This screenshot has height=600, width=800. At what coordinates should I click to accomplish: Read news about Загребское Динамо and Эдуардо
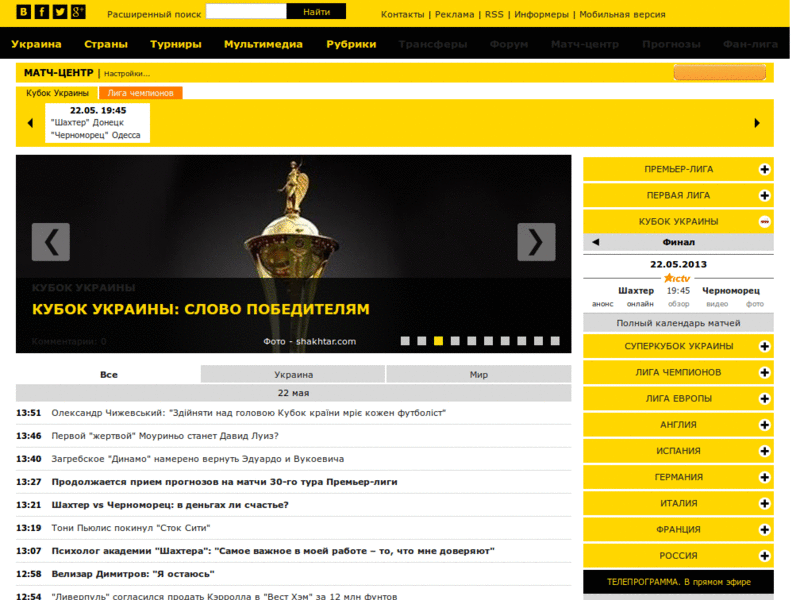tap(197, 459)
